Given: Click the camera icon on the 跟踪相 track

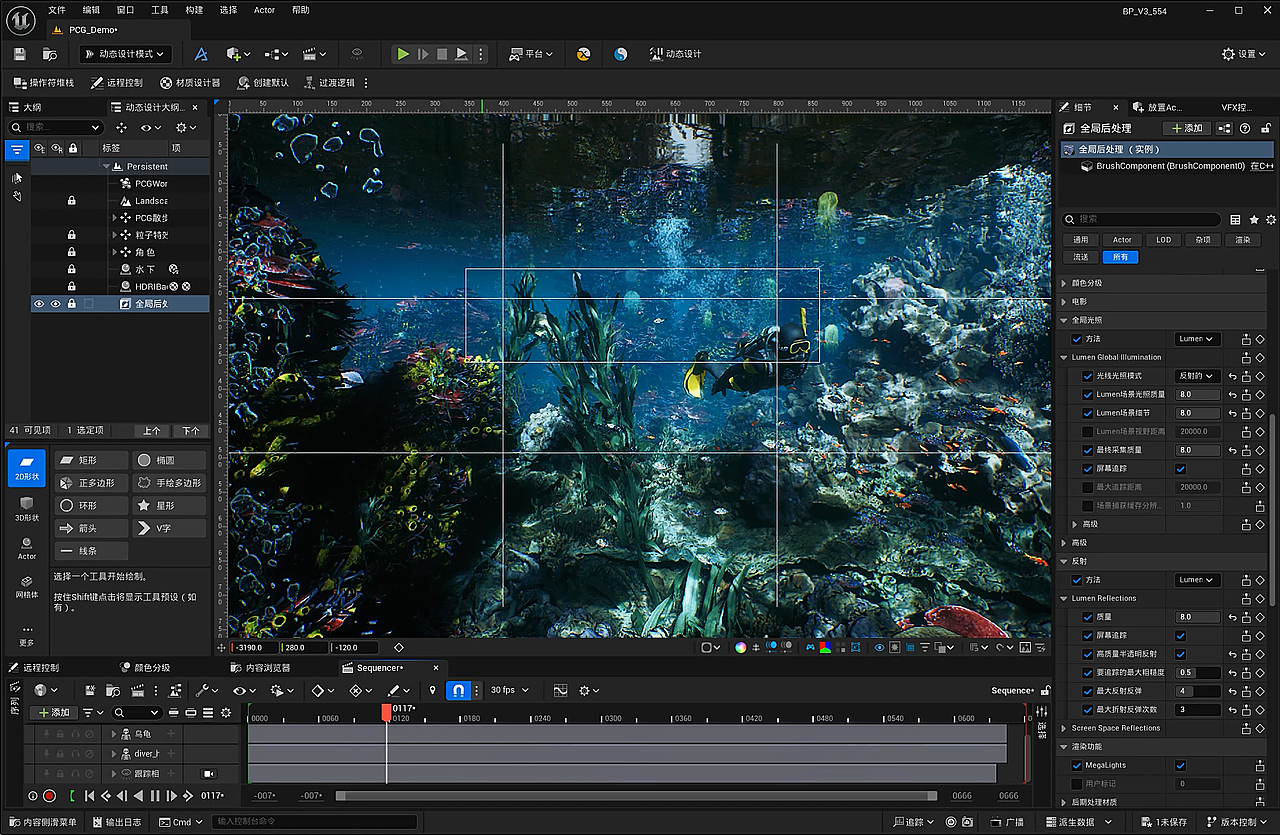Looking at the screenshot, I should [208, 774].
